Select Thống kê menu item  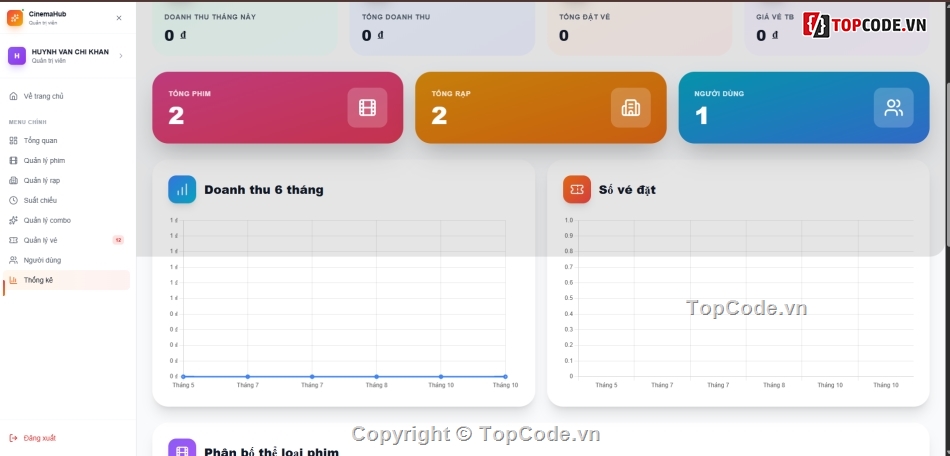coord(66,280)
